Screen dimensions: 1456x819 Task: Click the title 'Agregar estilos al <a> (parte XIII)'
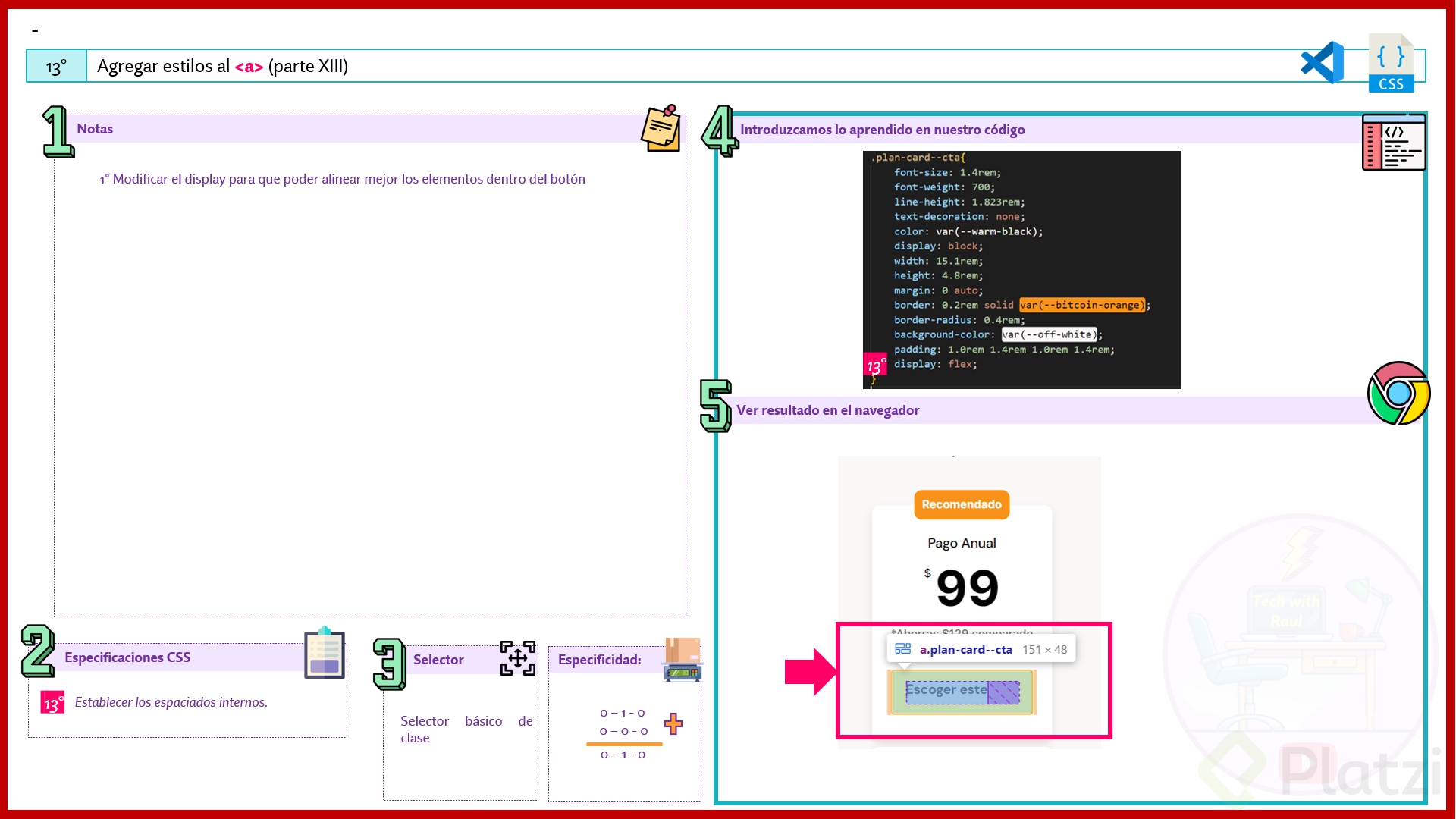[x=222, y=66]
